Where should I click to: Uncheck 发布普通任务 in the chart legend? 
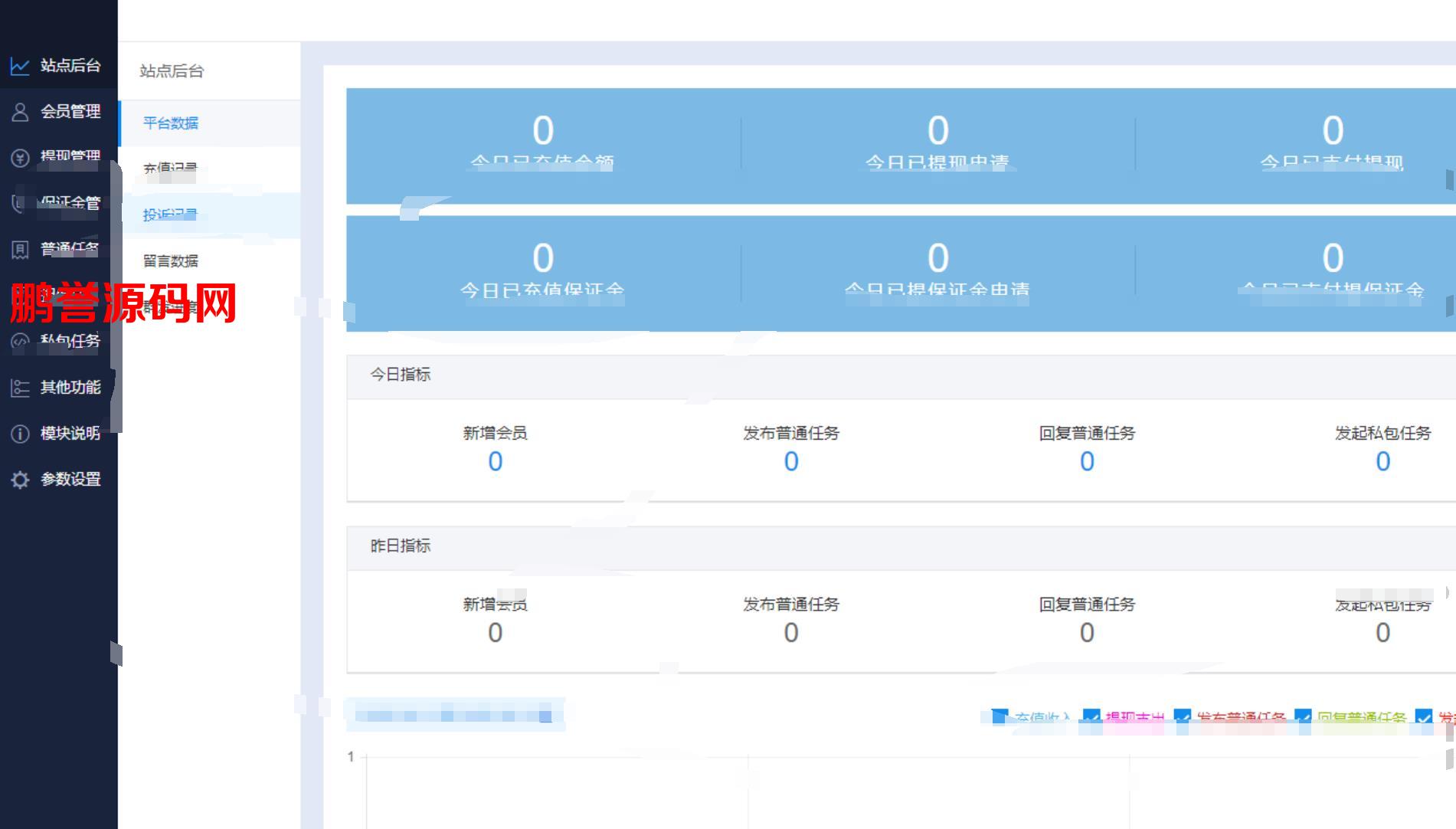(1183, 717)
